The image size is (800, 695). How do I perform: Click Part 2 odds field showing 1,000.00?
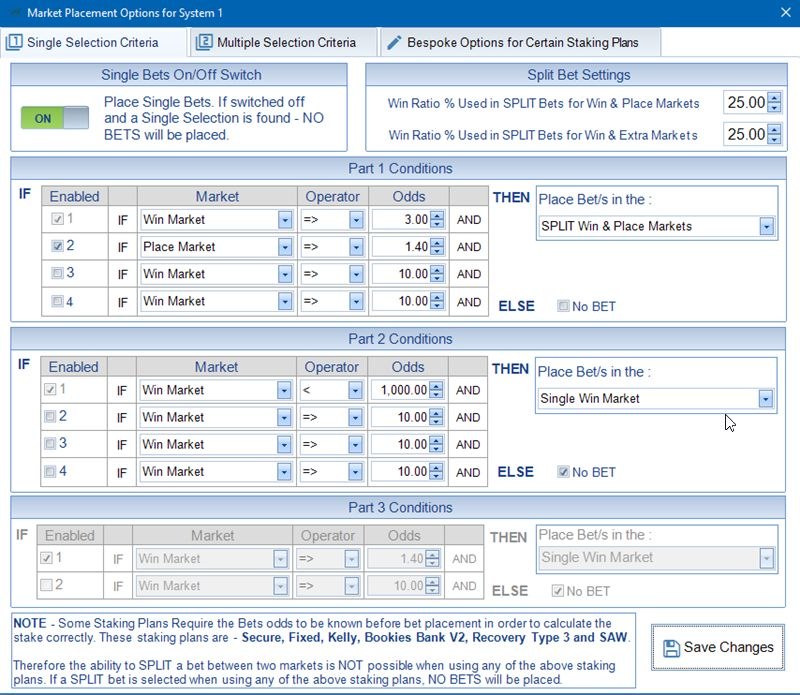coord(401,390)
